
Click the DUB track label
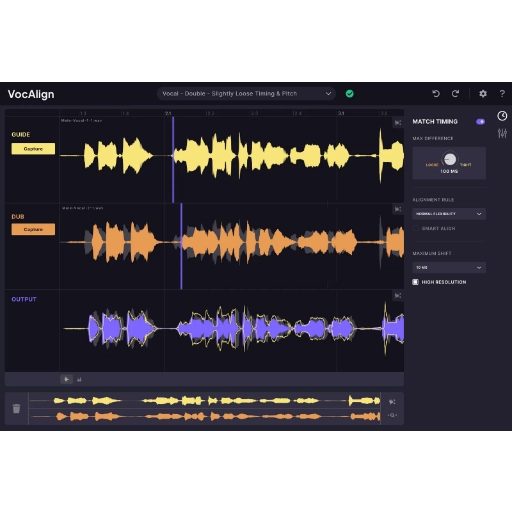(18, 217)
